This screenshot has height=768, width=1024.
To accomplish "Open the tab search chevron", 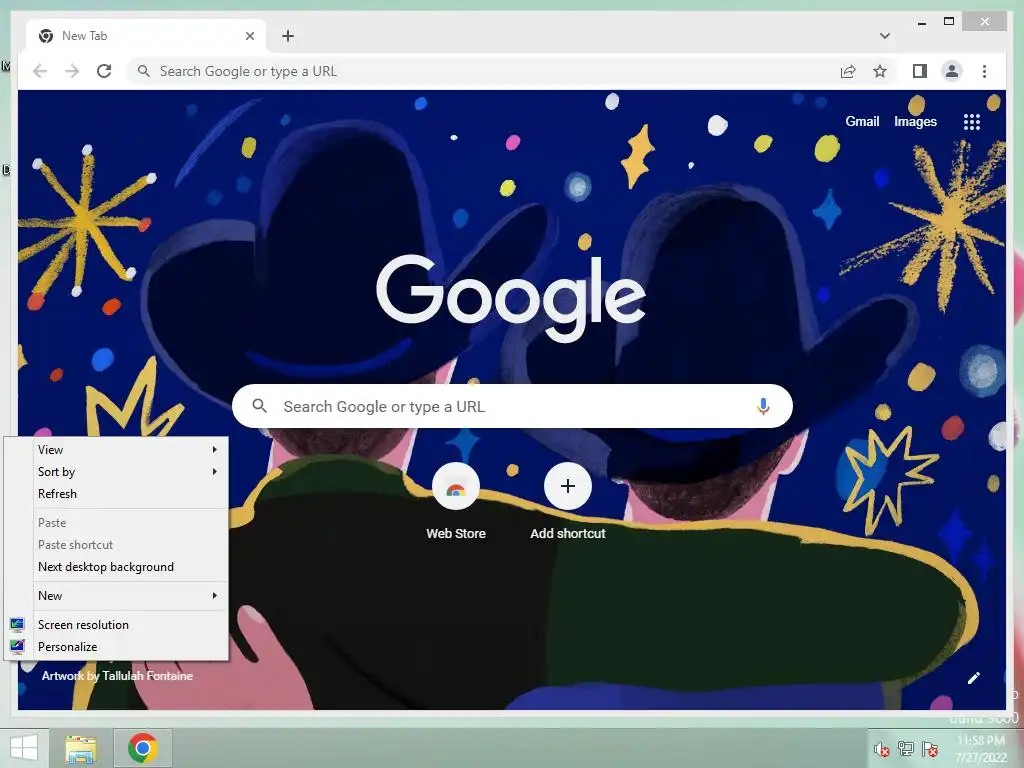I will click(885, 36).
